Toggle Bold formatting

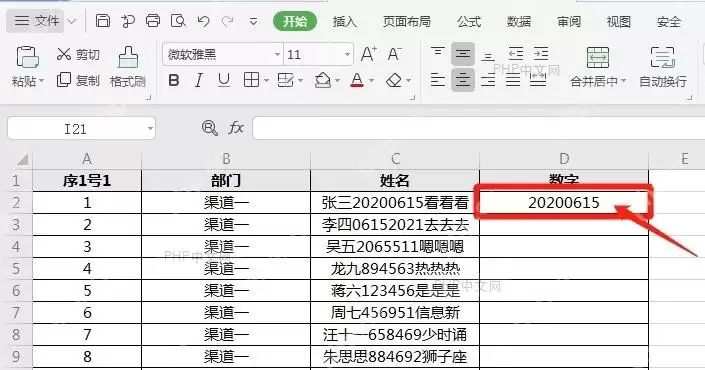coord(174,80)
